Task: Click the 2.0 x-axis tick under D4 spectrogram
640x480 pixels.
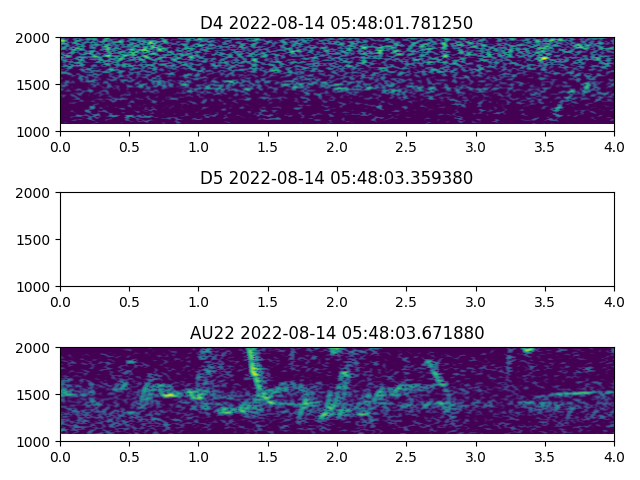Action: point(337,146)
